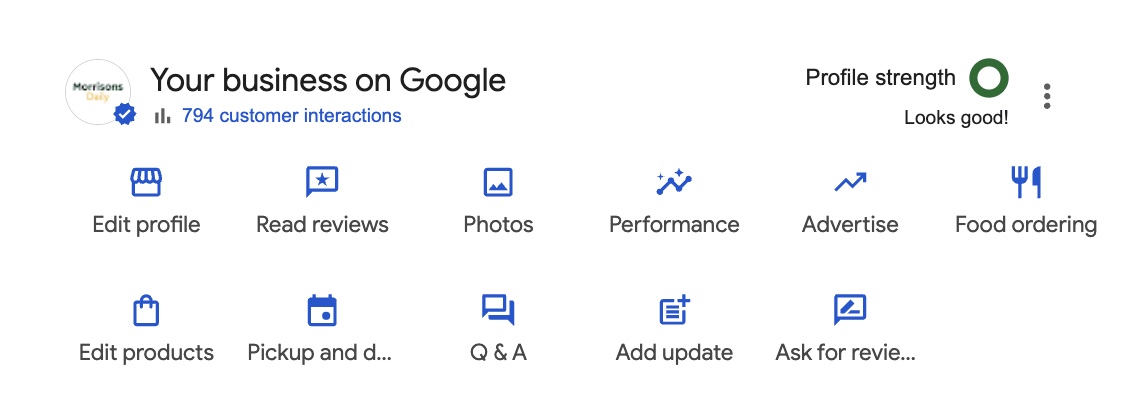Click the Add update post icon

pos(675,310)
